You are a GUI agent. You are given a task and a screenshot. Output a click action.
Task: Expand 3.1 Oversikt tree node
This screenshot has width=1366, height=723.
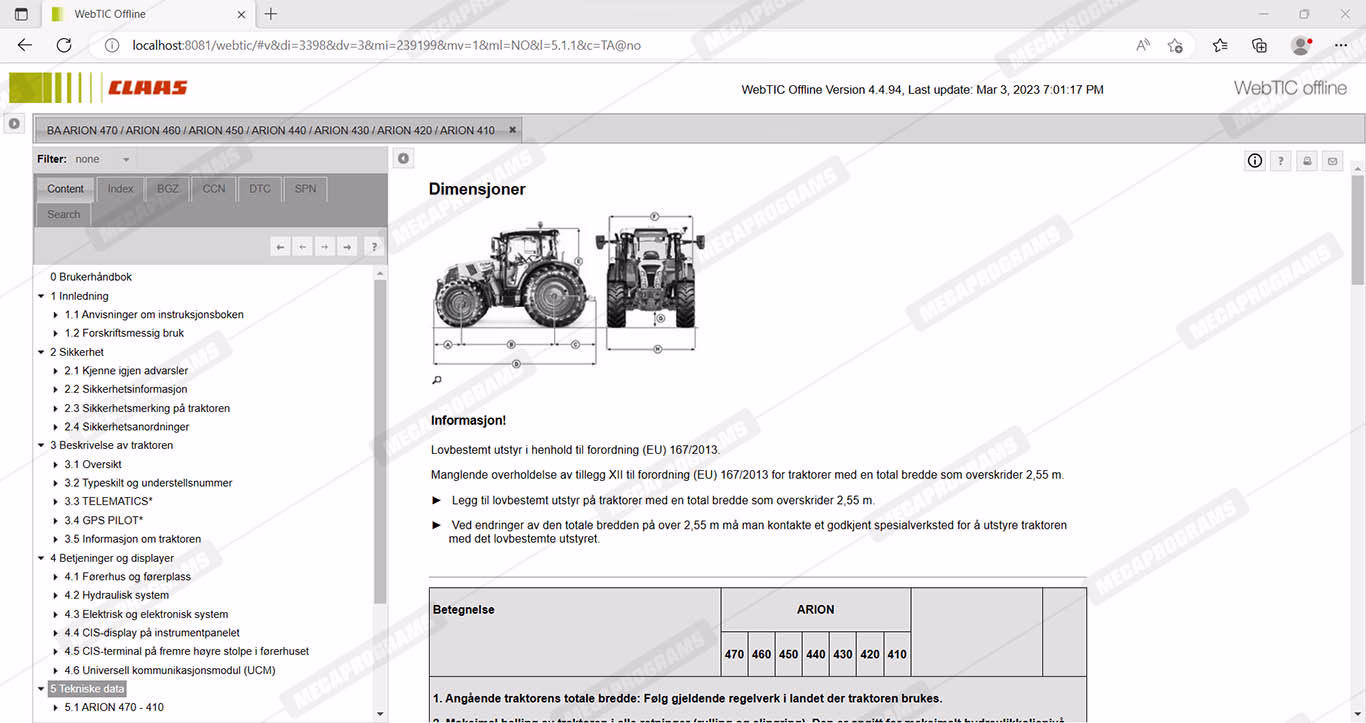coord(56,464)
